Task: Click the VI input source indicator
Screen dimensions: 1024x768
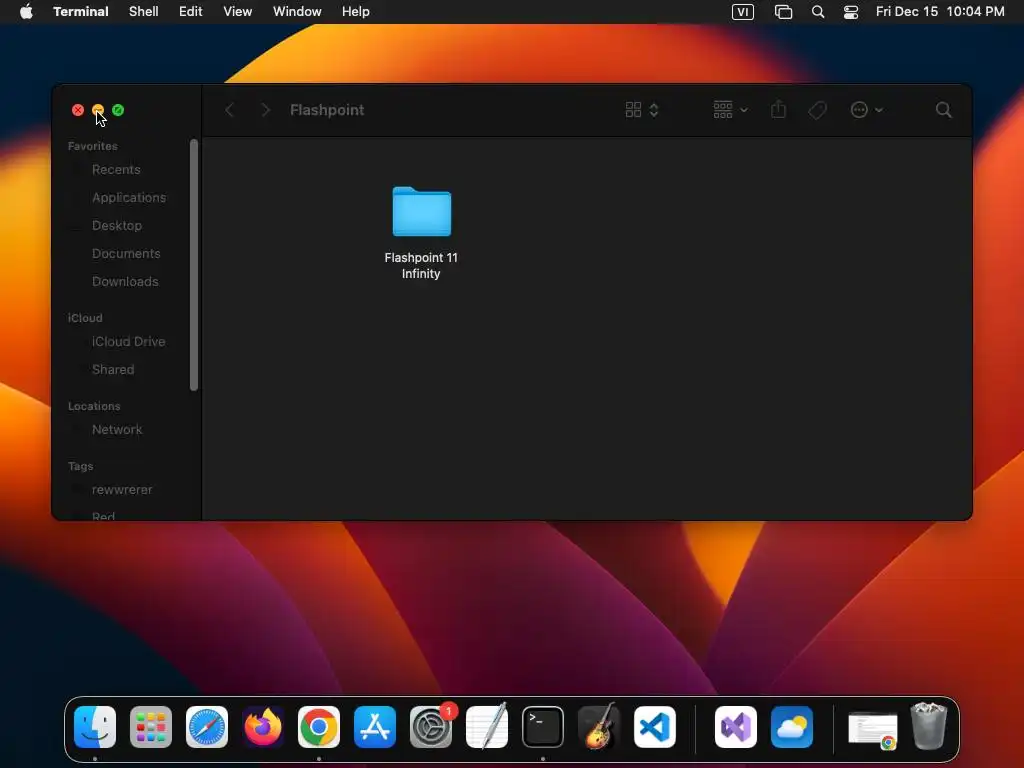Action: (743, 12)
